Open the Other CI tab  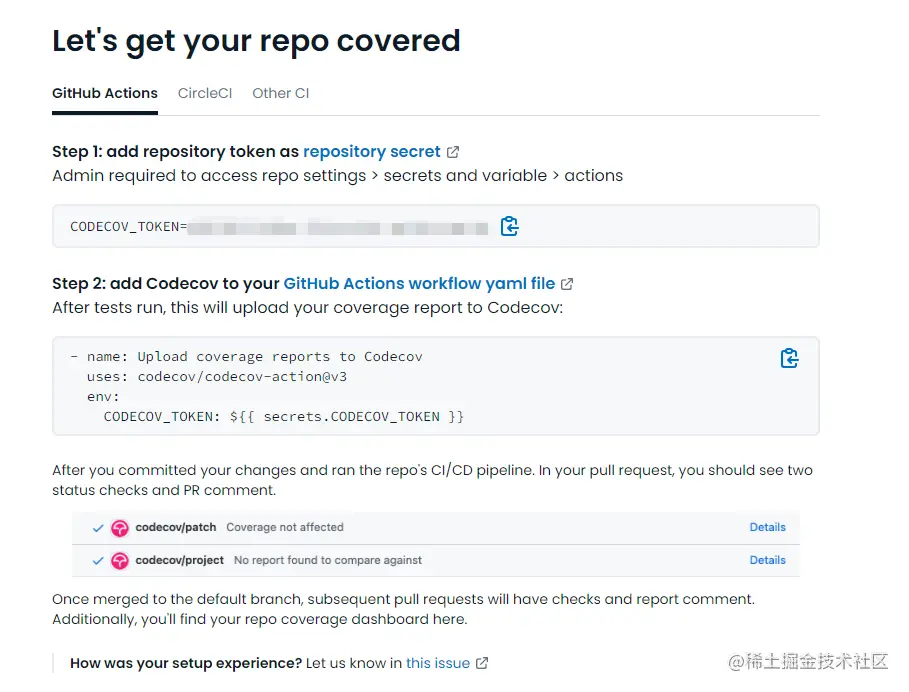click(x=280, y=93)
